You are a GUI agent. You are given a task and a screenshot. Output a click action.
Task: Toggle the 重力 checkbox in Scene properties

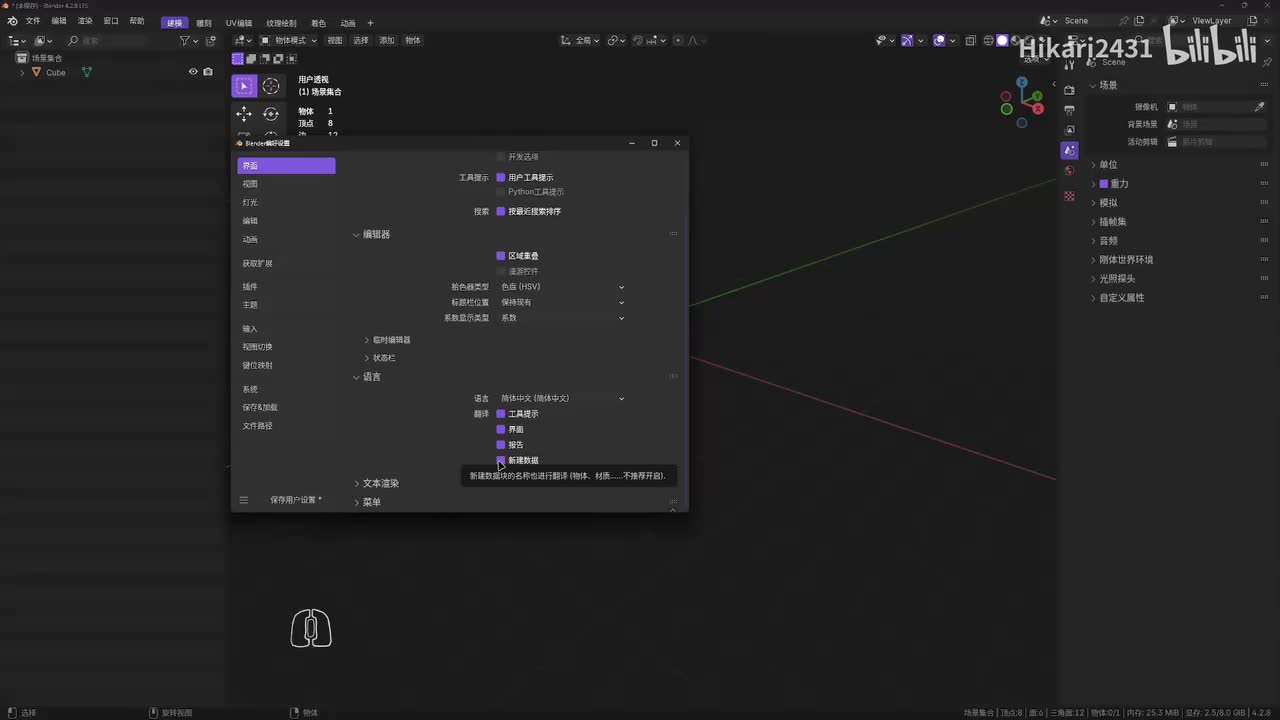click(x=1104, y=184)
